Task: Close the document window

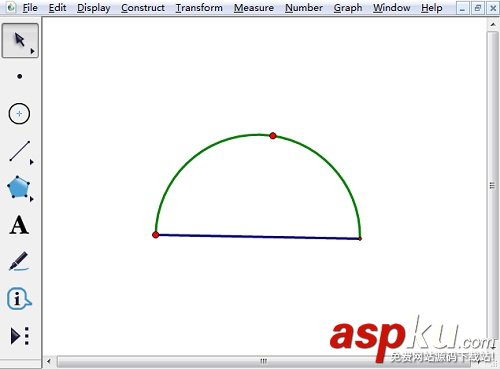Action: [493, 8]
